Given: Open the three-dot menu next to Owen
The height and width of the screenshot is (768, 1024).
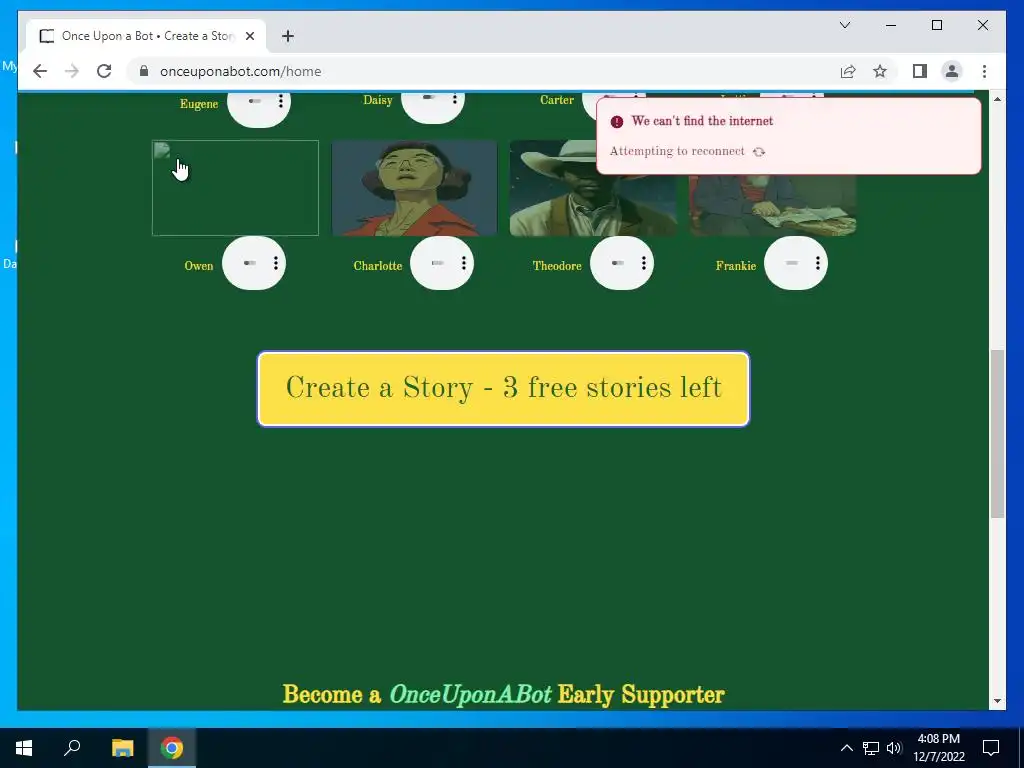Looking at the screenshot, I should click(276, 263).
